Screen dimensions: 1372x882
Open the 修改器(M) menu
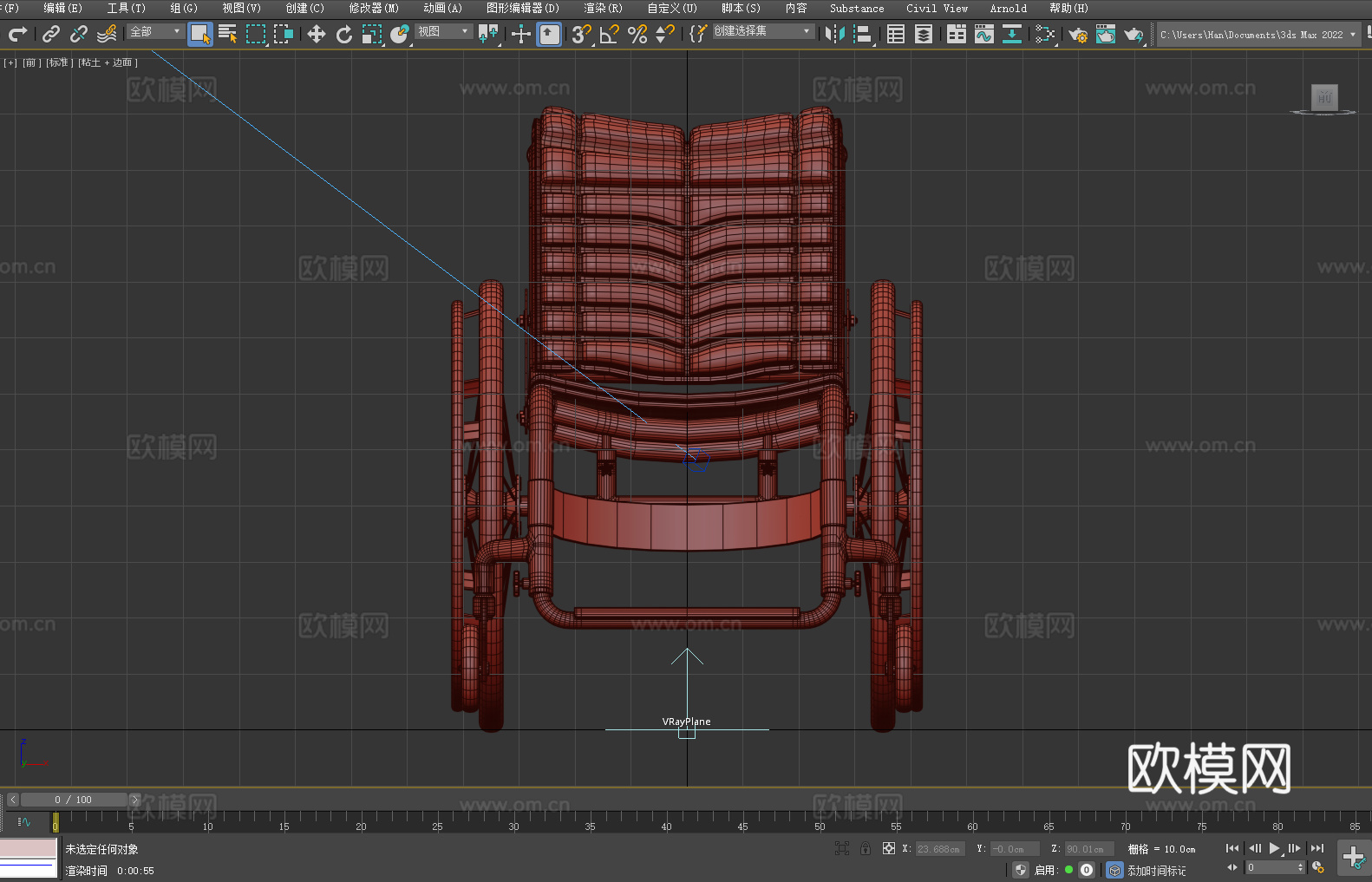[374, 9]
